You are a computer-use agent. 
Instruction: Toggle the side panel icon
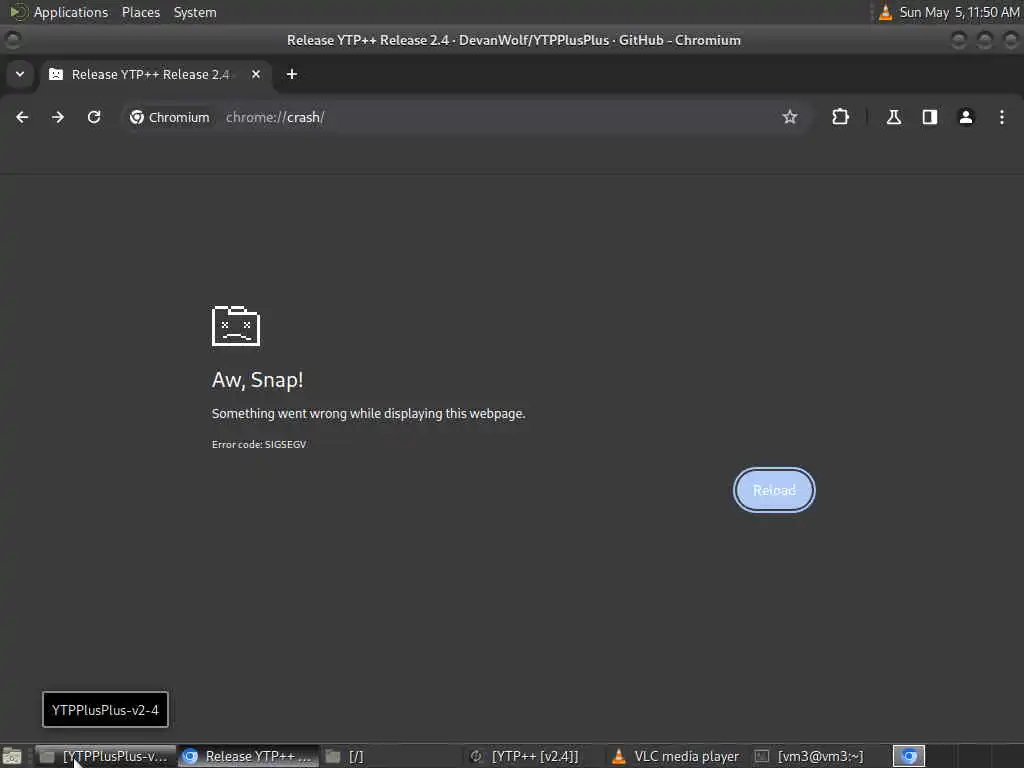tap(930, 117)
